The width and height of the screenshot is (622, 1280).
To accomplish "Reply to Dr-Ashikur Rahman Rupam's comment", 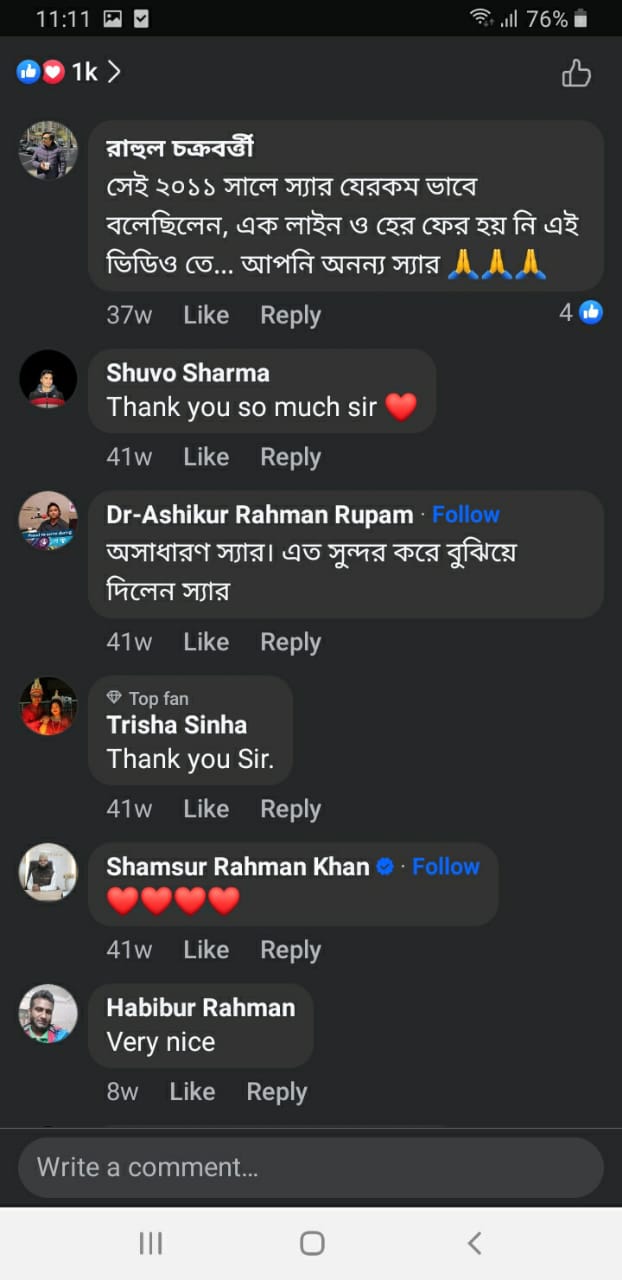I will coord(290,642).
